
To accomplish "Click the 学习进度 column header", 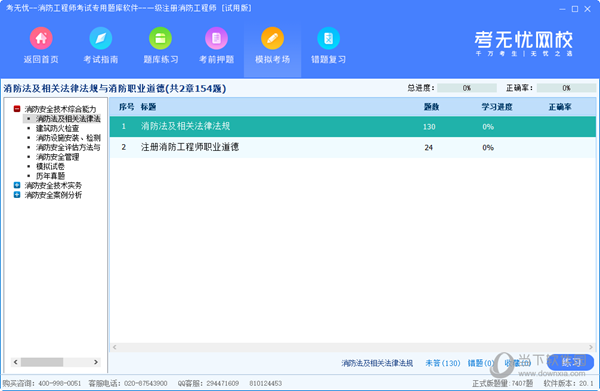I will pyautogui.click(x=497, y=107).
